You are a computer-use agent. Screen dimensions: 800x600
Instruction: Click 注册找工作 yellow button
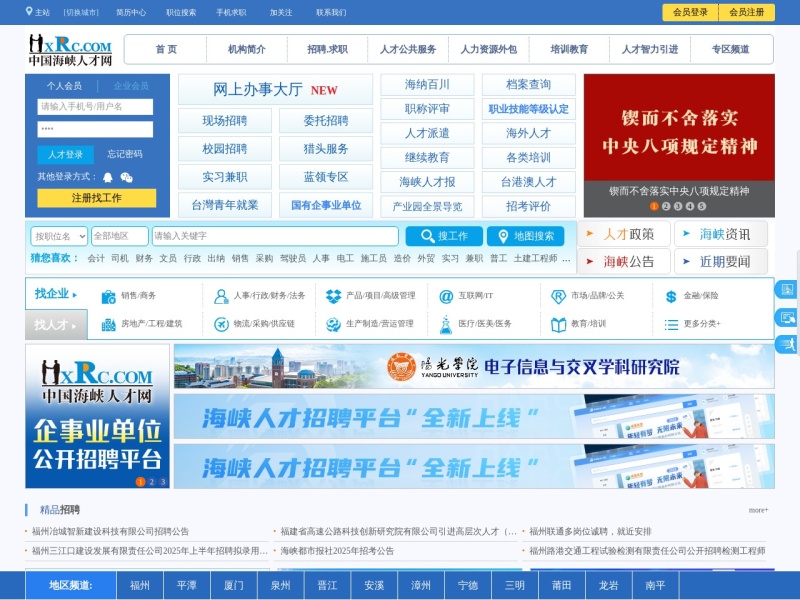coord(96,198)
